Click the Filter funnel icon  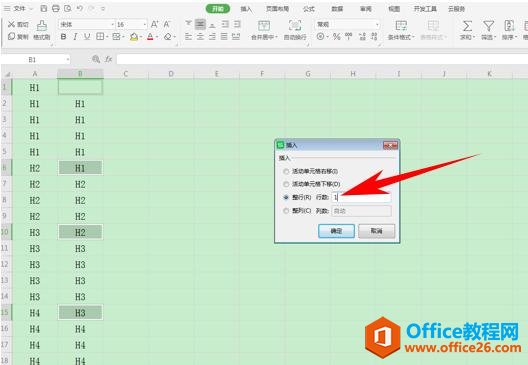click(488, 26)
